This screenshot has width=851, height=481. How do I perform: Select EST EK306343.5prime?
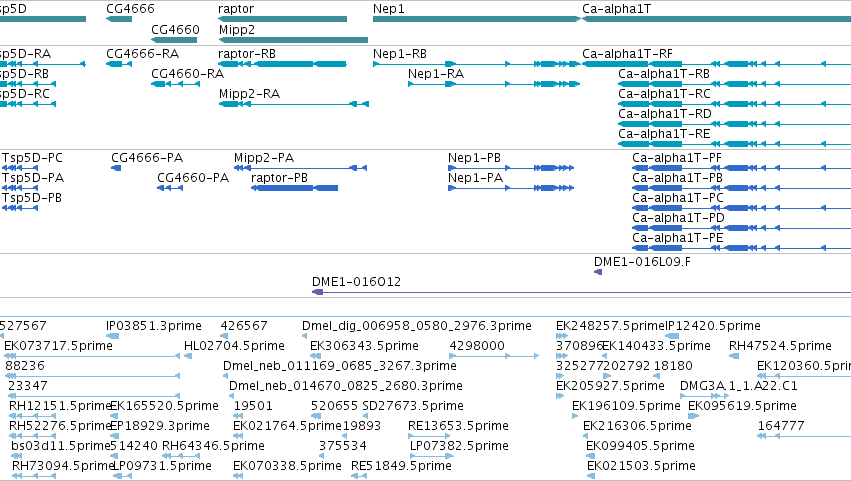(364, 346)
